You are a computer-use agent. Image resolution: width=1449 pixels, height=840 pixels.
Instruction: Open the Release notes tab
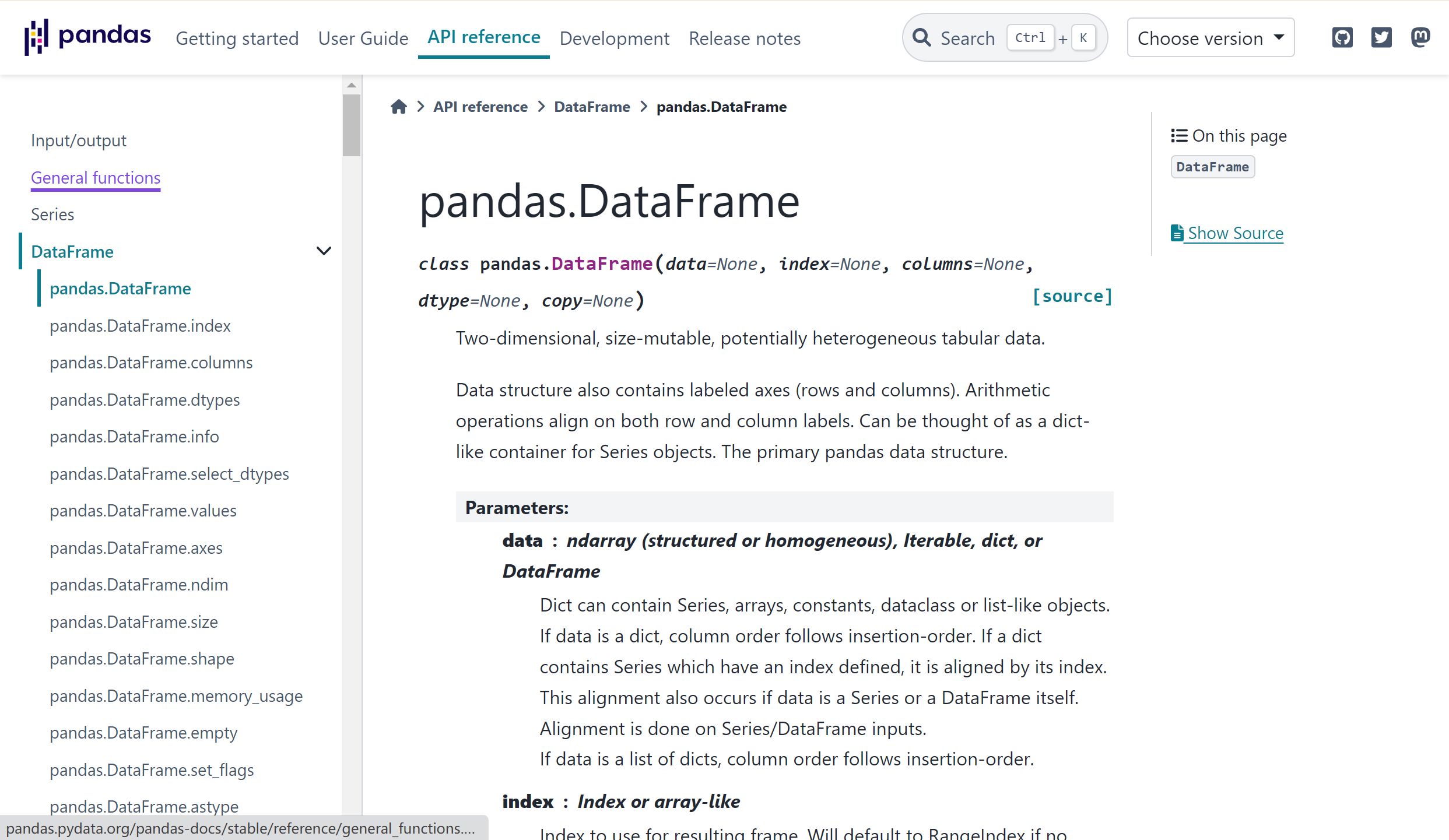[x=745, y=38]
